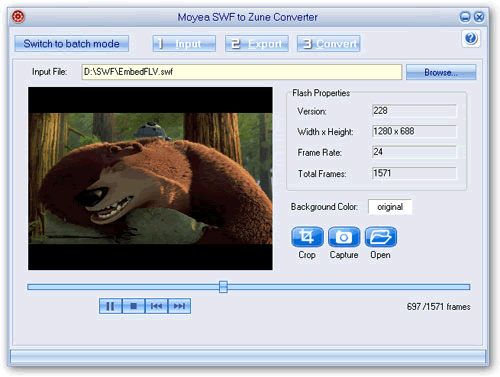
Task: Click the video preview area
Action: 150,179
